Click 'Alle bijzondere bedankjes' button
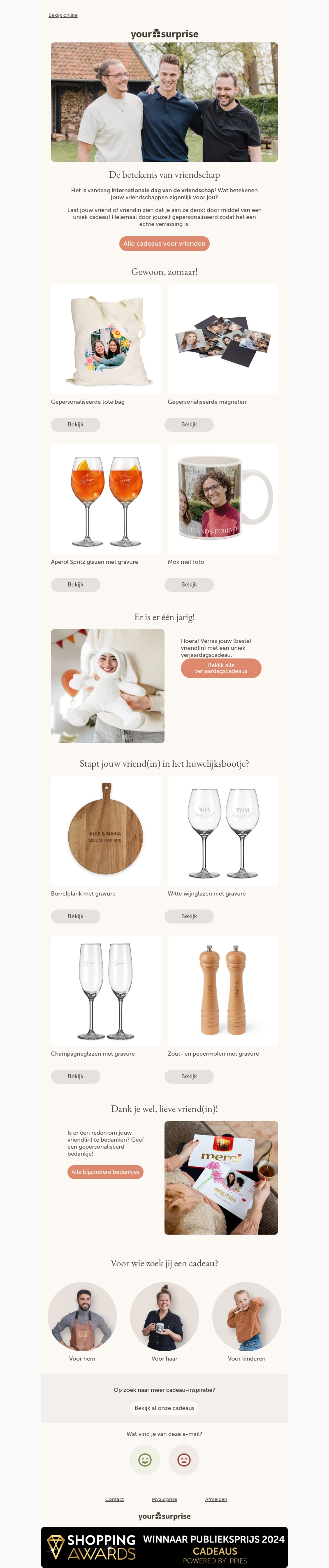The width and height of the screenshot is (329, 1568). coord(105,1172)
